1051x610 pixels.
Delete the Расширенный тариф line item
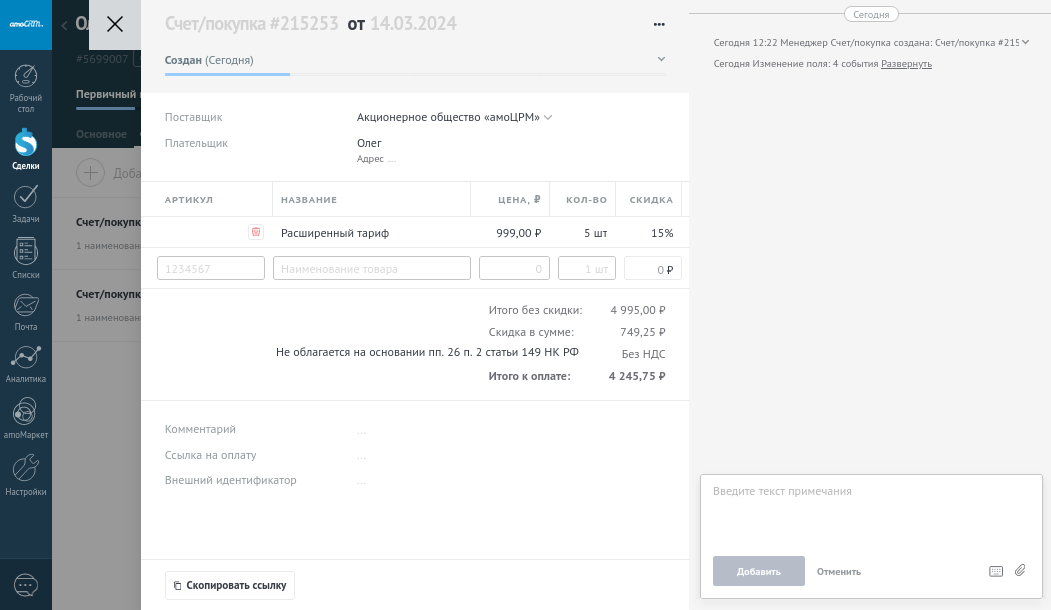click(x=256, y=232)
